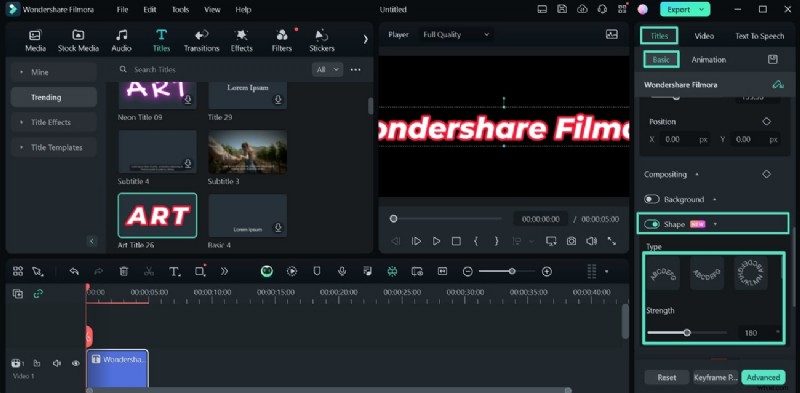
Task: Select the timeline text tool
Action: (174, 272)
